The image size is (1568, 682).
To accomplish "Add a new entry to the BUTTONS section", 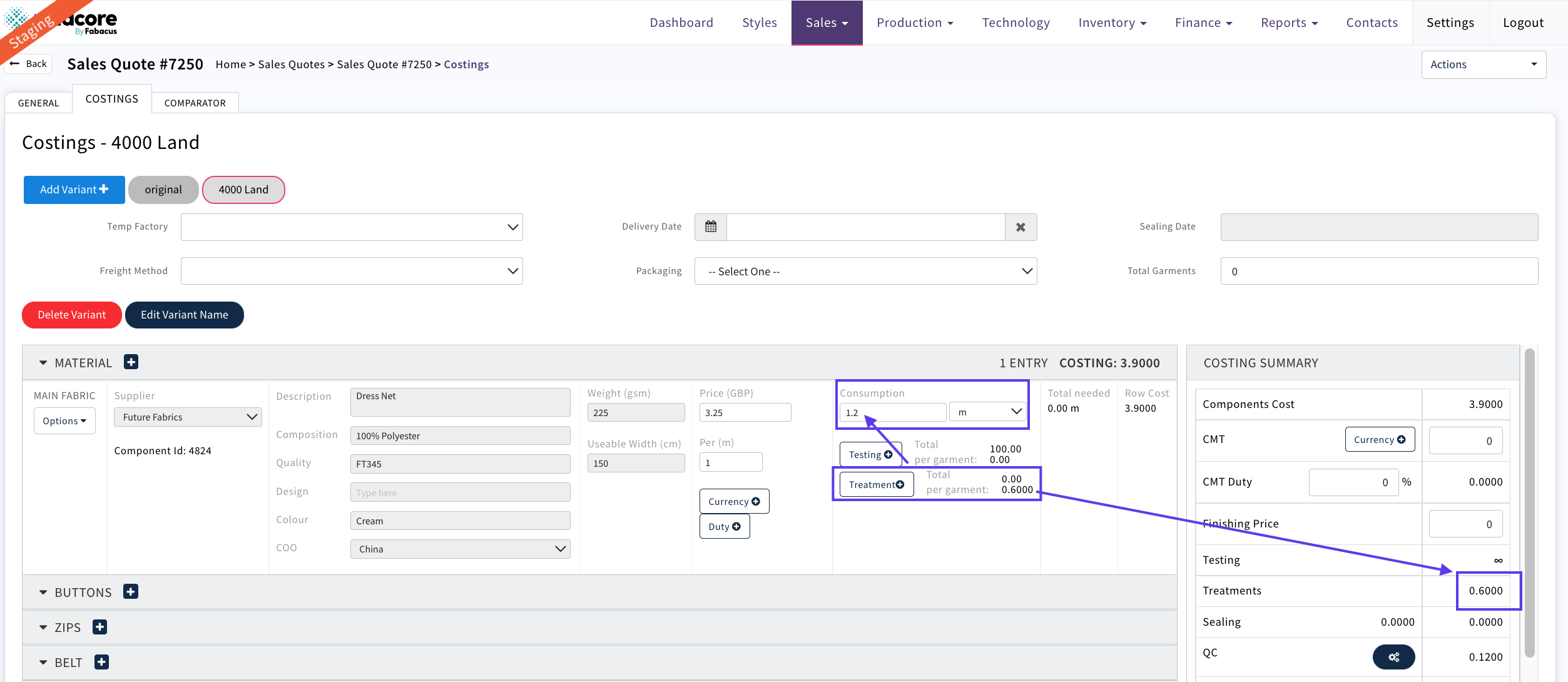I will (x=131, y=592).
